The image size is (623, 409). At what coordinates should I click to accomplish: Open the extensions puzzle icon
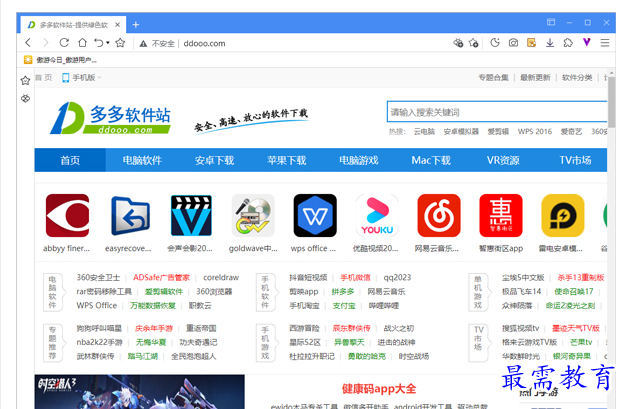pyautogui.click(x=568, y=43)
